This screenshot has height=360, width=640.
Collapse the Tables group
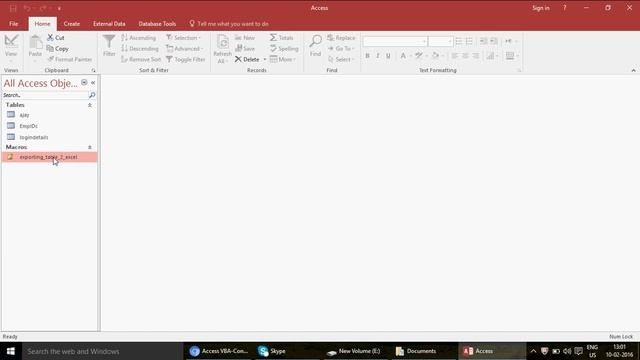(x=90, y=105)
